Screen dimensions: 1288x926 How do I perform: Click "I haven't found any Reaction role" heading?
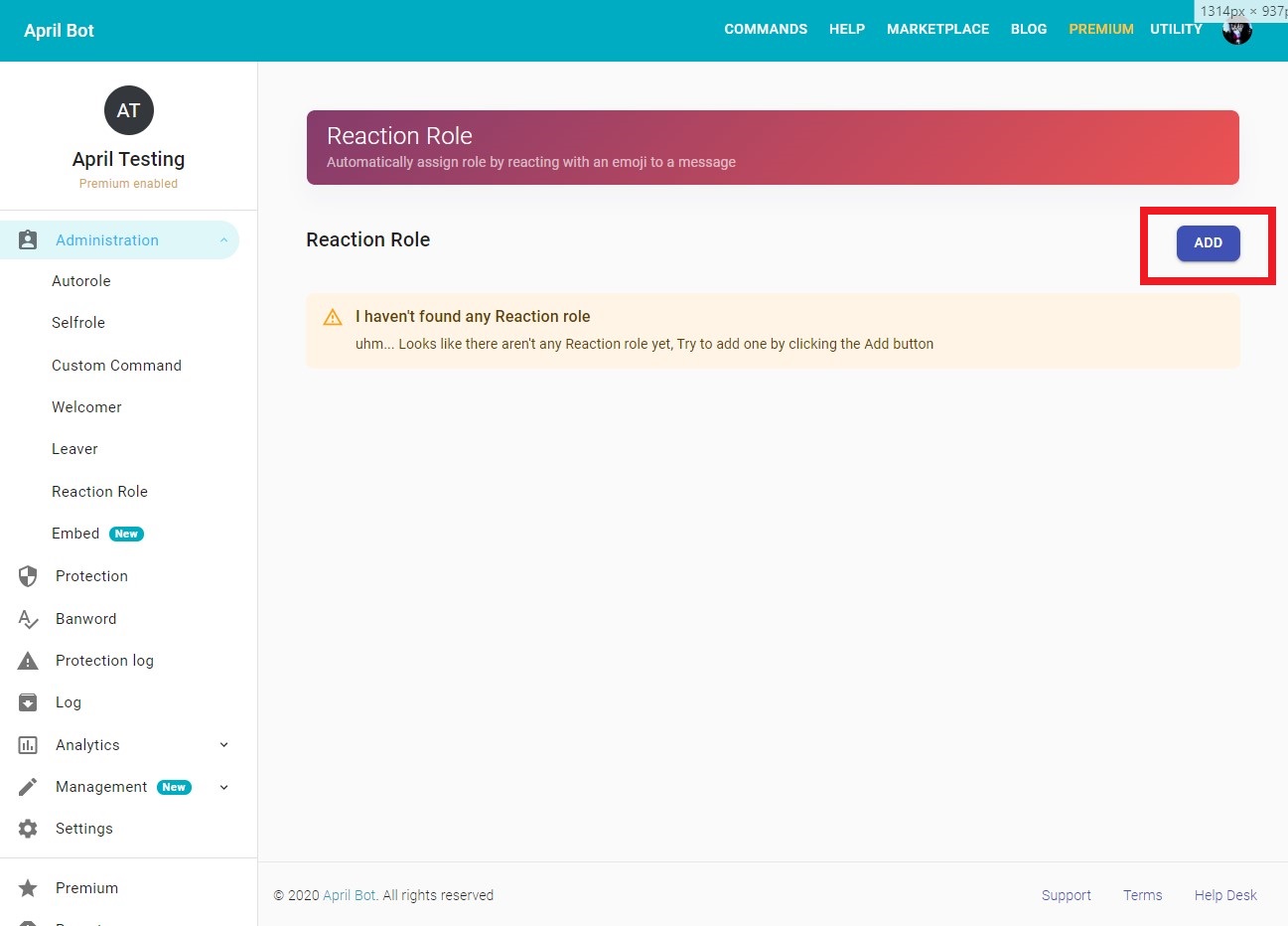[473, 317]
